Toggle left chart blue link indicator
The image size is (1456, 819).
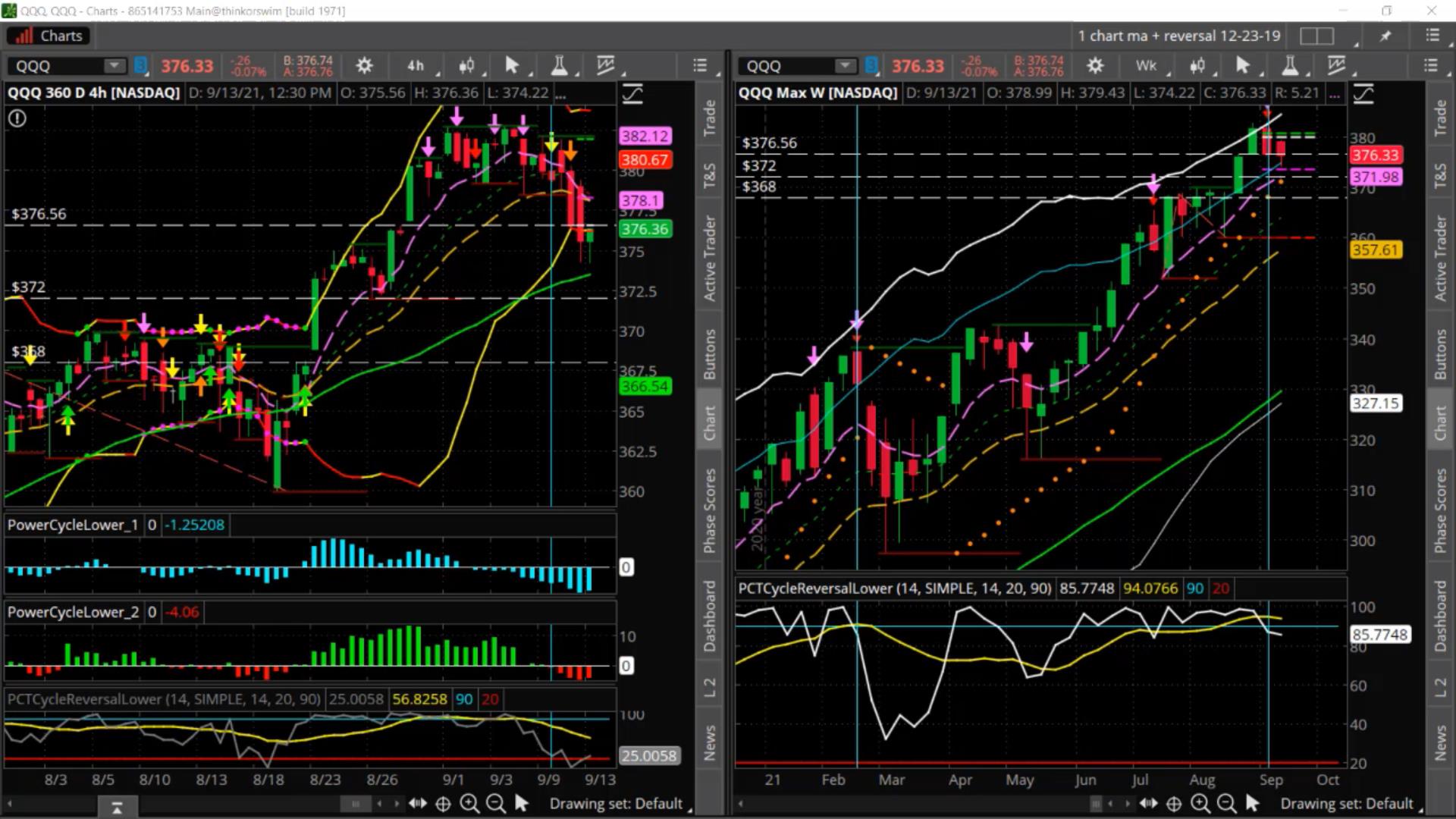click(x=140, y=66)
